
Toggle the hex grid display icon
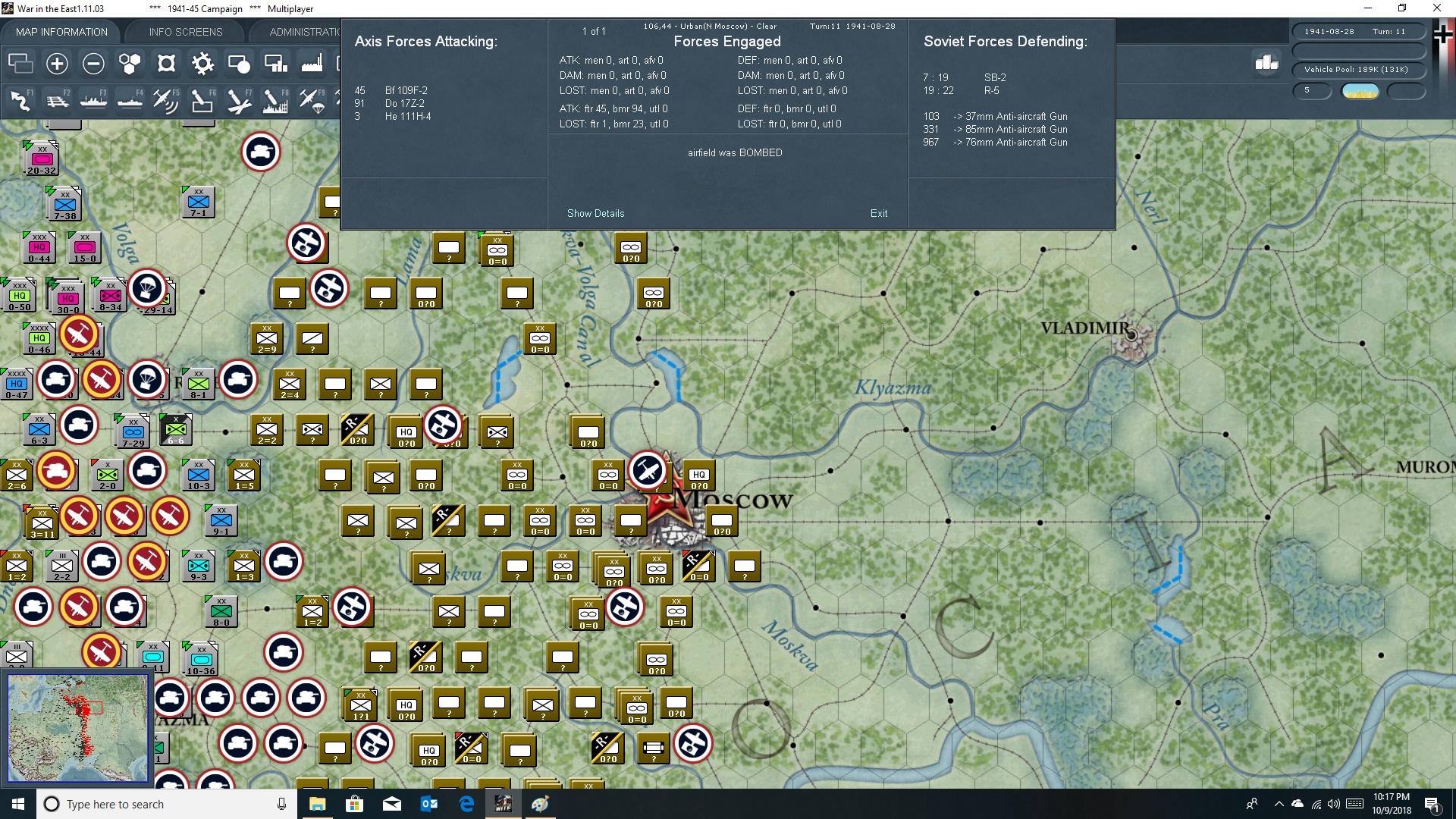[x=130, y=64]
